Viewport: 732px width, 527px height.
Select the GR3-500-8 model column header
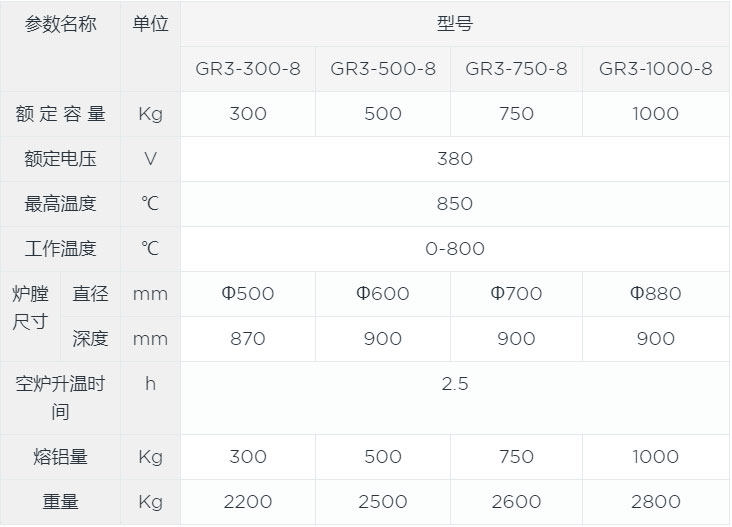(383, 69)
